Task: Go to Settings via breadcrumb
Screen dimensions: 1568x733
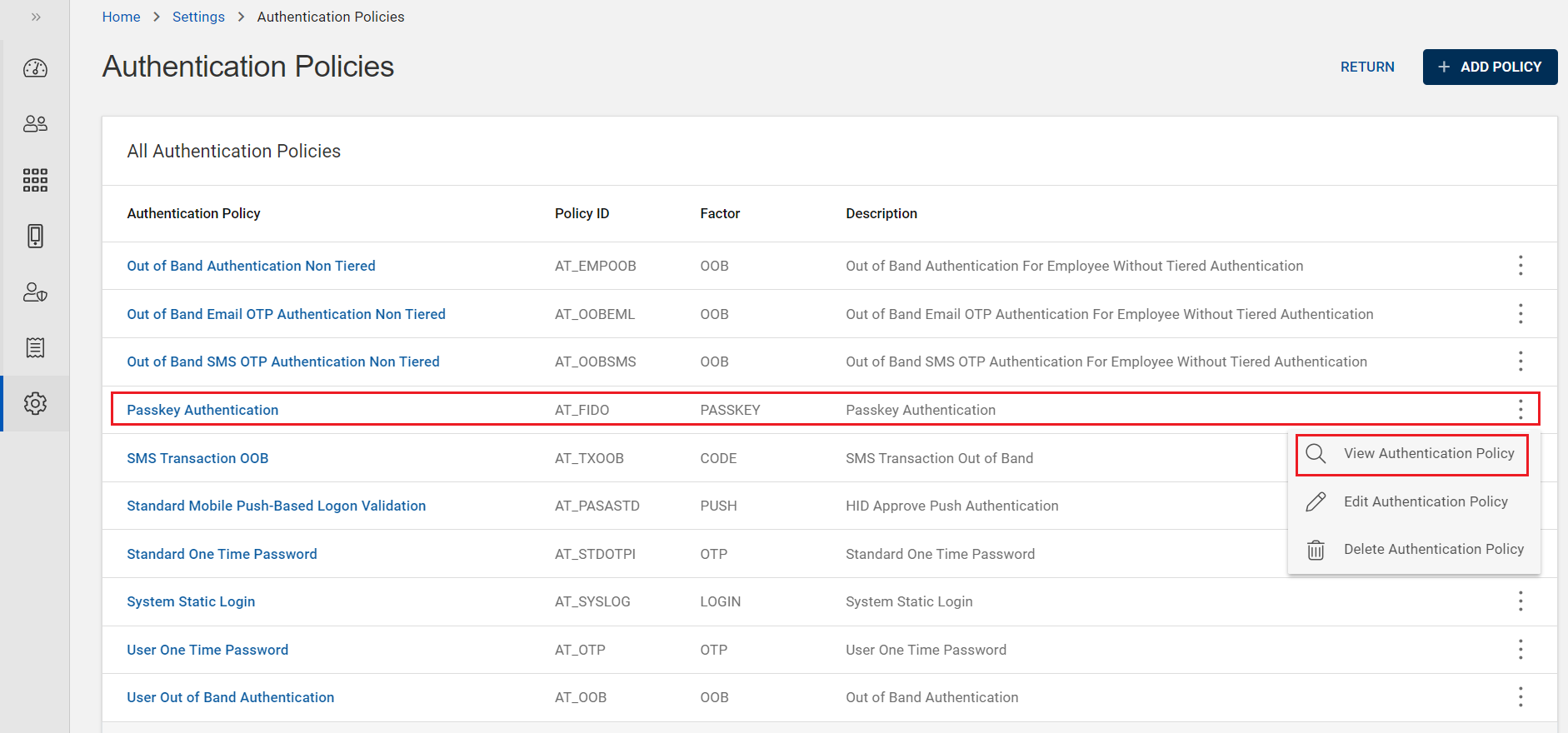Action: click(x=198, y=17)
